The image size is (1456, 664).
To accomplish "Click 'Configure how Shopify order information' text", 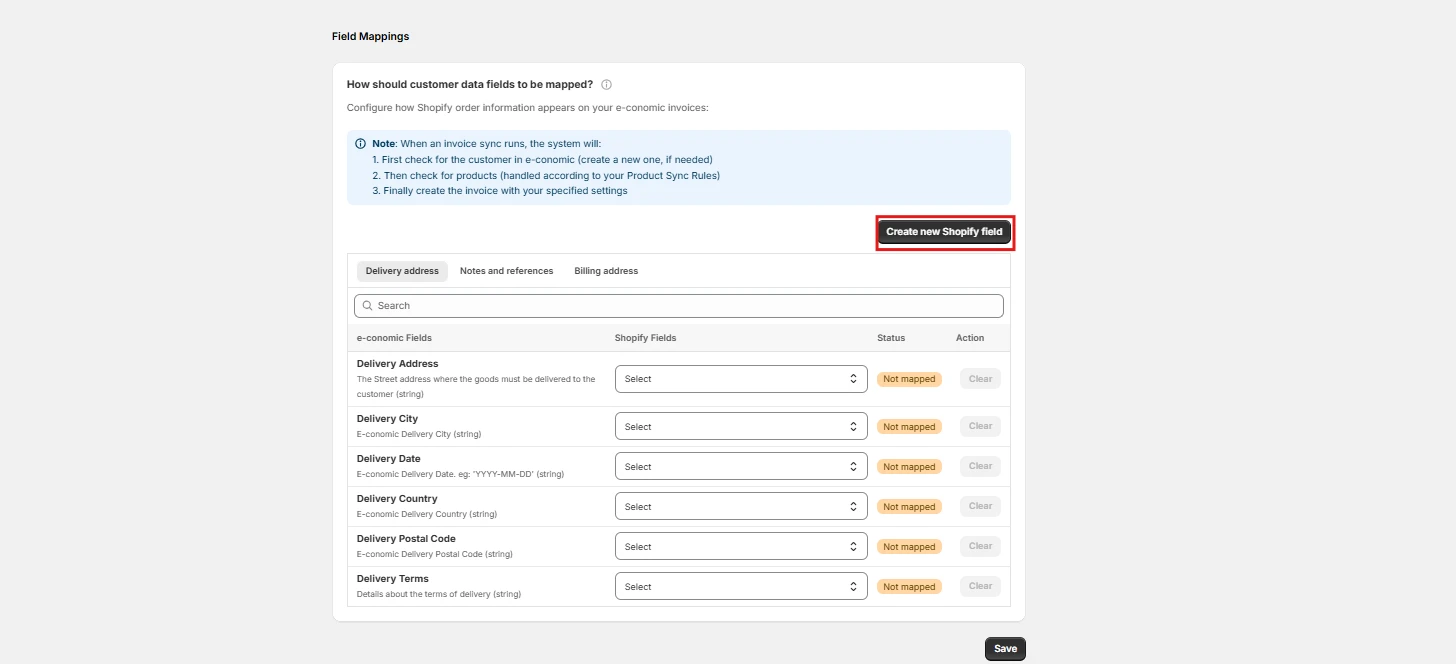I will click(x=527, y=108).
